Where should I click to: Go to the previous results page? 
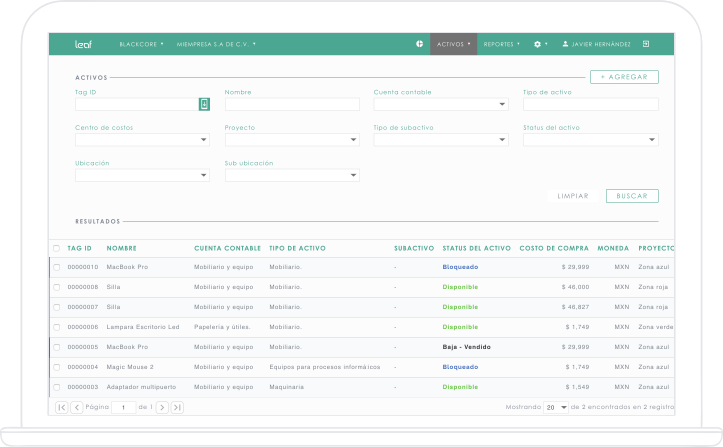77,407
